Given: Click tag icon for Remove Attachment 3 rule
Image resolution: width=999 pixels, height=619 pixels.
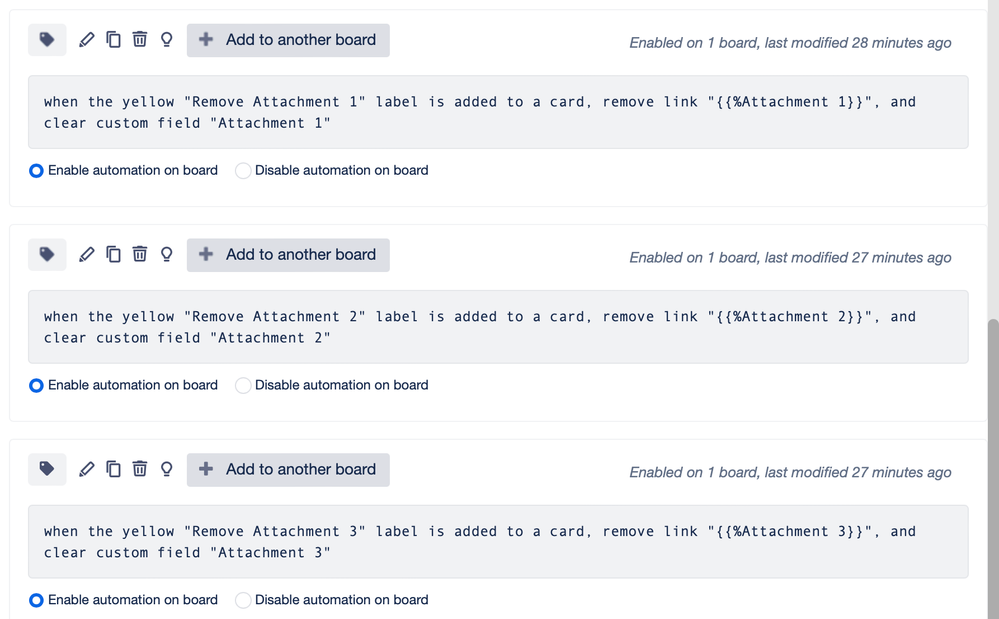Looking at the screenshot, I should pyautogui.click(x=47, y=469).
